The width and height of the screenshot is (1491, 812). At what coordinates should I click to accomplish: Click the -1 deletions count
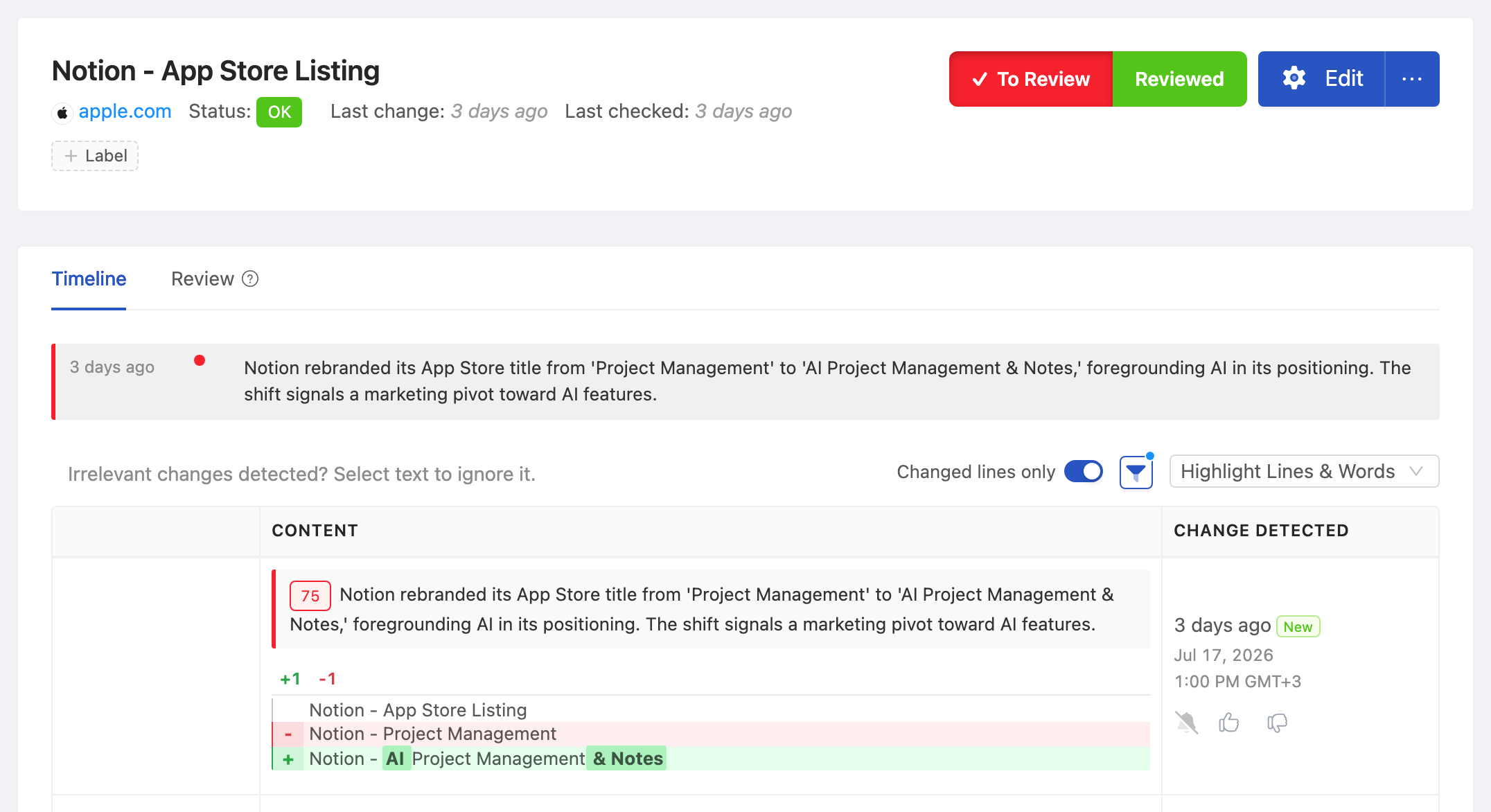(327, 679)
